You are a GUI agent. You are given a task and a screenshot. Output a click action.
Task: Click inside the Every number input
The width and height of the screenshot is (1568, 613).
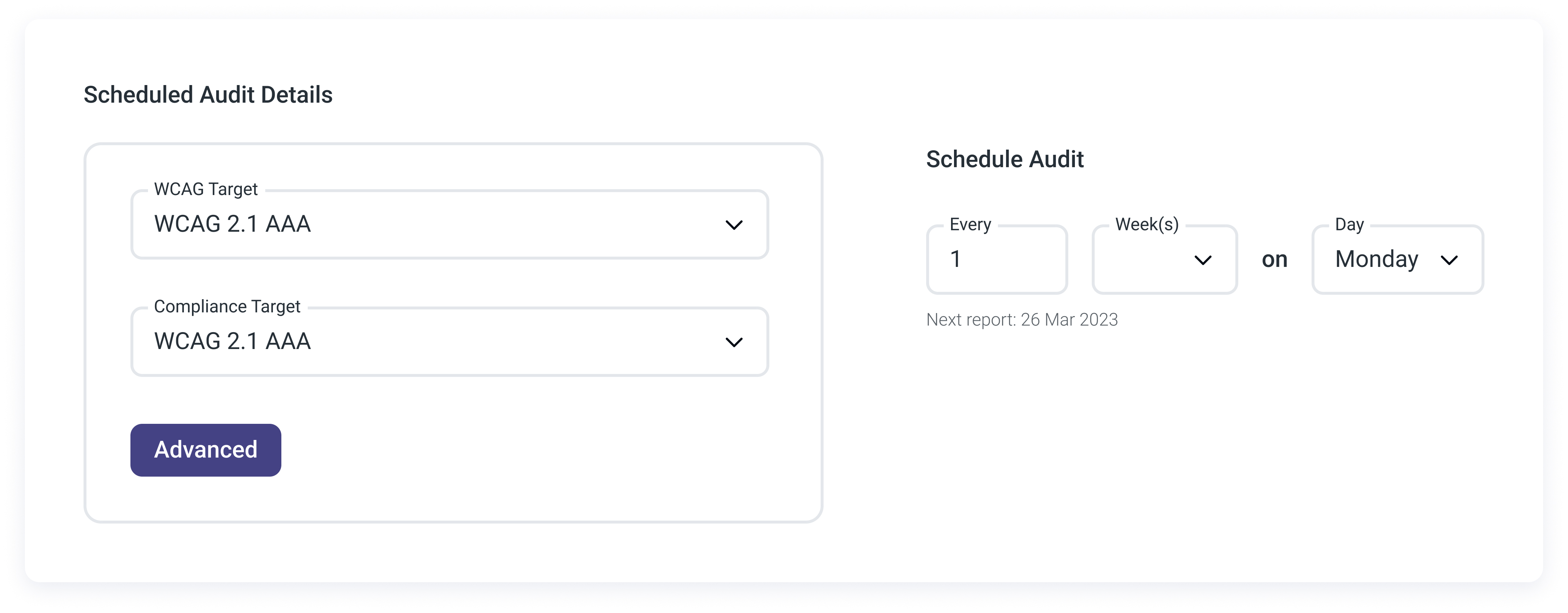[x=996, y=260]
